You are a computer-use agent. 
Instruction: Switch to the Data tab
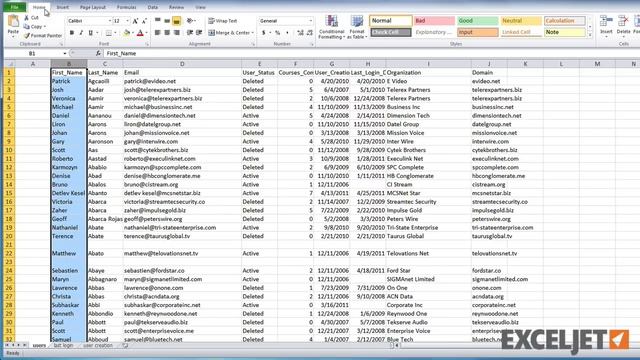pyautogui.click(x=153, y=7)
